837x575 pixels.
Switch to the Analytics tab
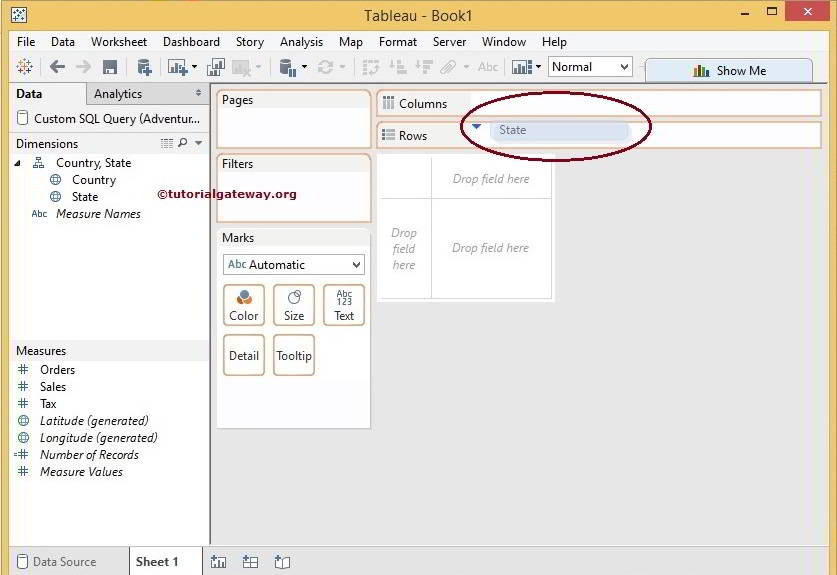(118, 94)
